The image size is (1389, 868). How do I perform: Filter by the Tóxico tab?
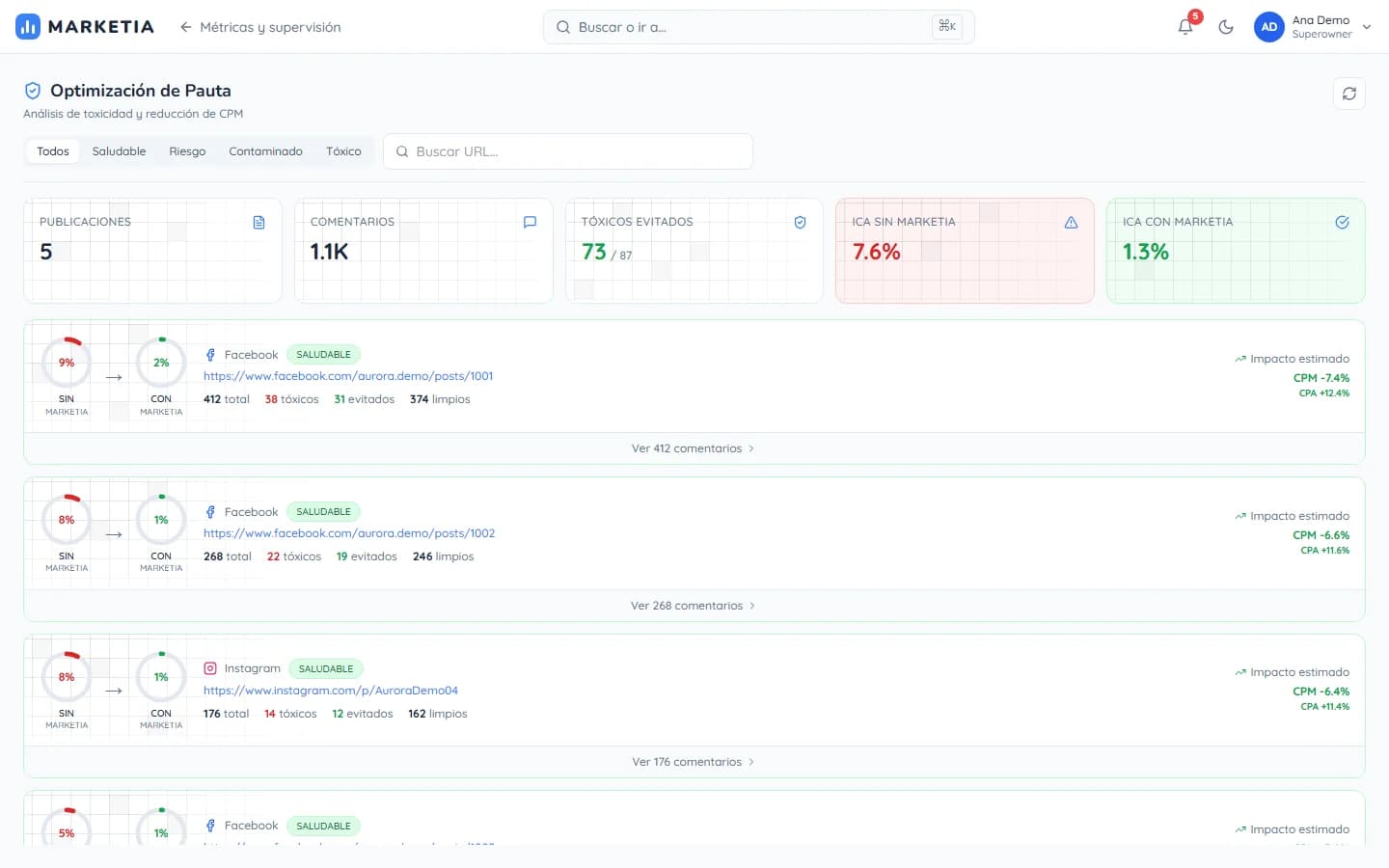(343, 151)
